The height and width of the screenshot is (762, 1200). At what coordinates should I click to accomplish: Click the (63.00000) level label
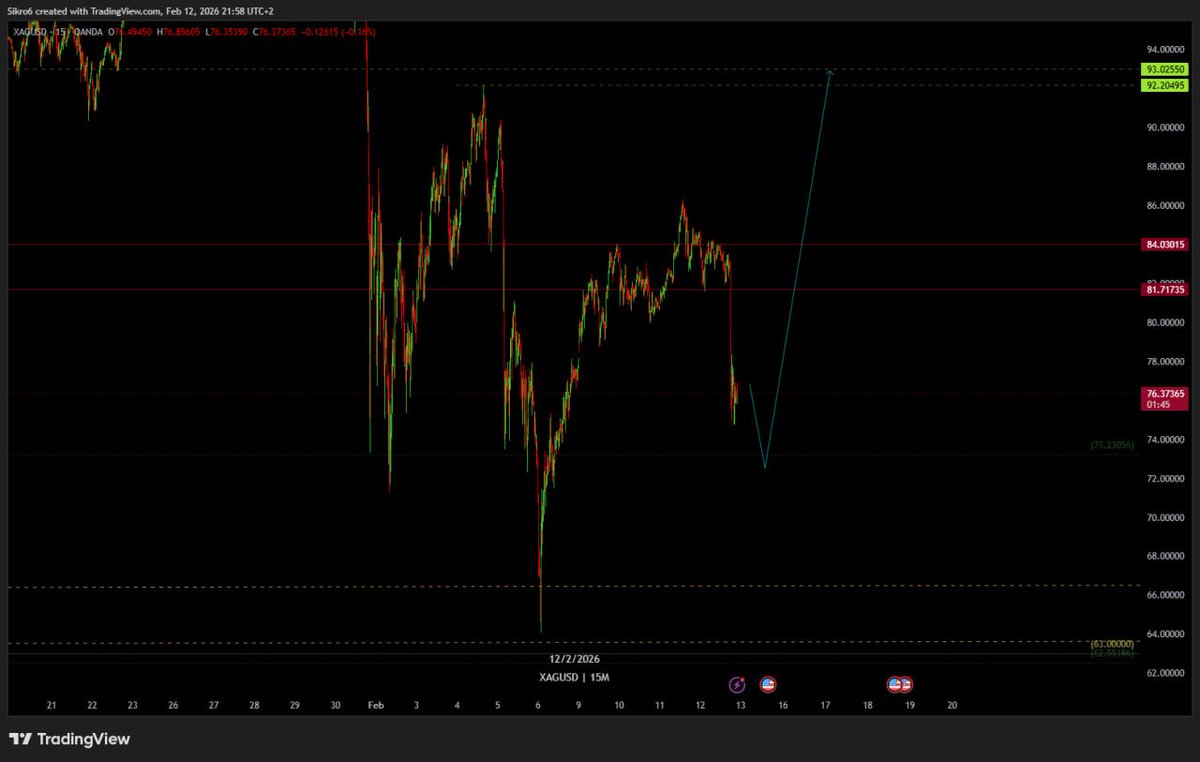coord(1111,644)
